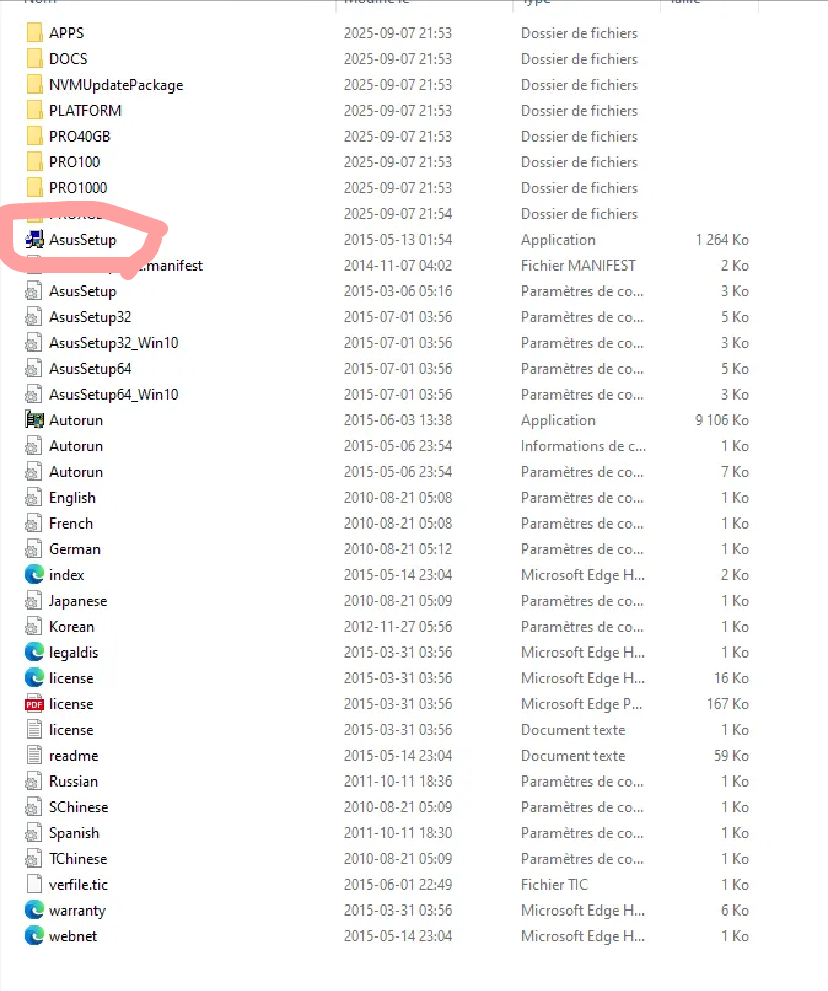Click the webnet Edge file icon
This screenshot has width=828, height=991.
click(35, 936)
